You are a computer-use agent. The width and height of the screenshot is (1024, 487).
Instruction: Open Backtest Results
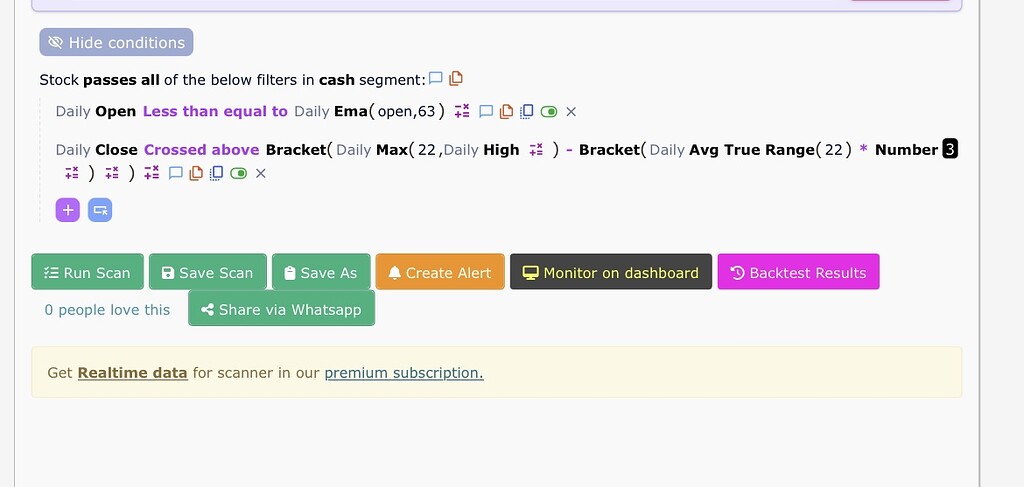tap(798, 272)
